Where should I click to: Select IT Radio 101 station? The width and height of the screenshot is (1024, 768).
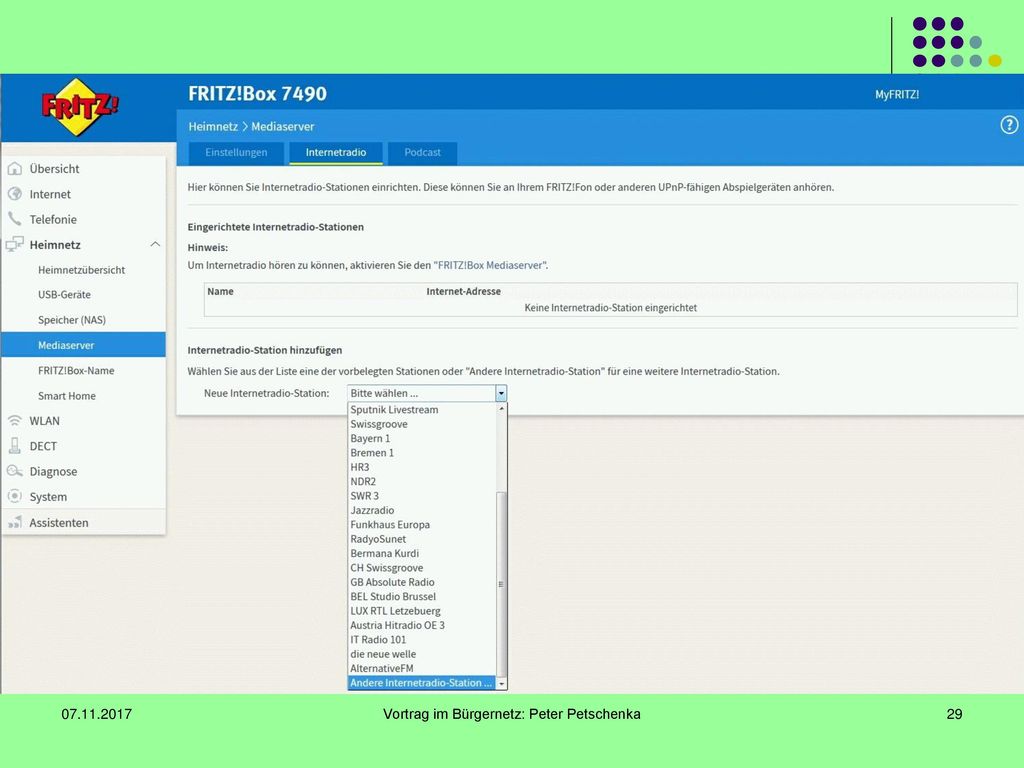point(422,639)
